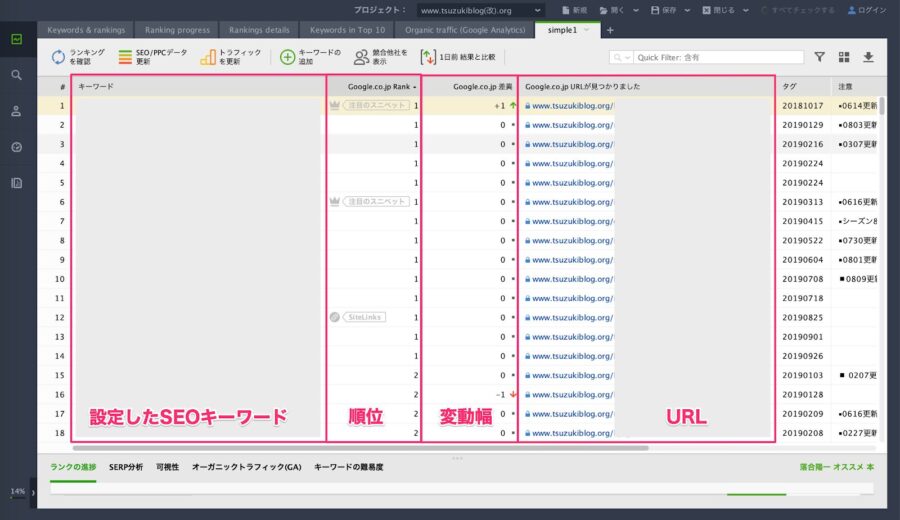The height and width of the screenshot is (520, 900).
Task: Open the 可視性 bottom tab
Action: (x=167, y=467)
